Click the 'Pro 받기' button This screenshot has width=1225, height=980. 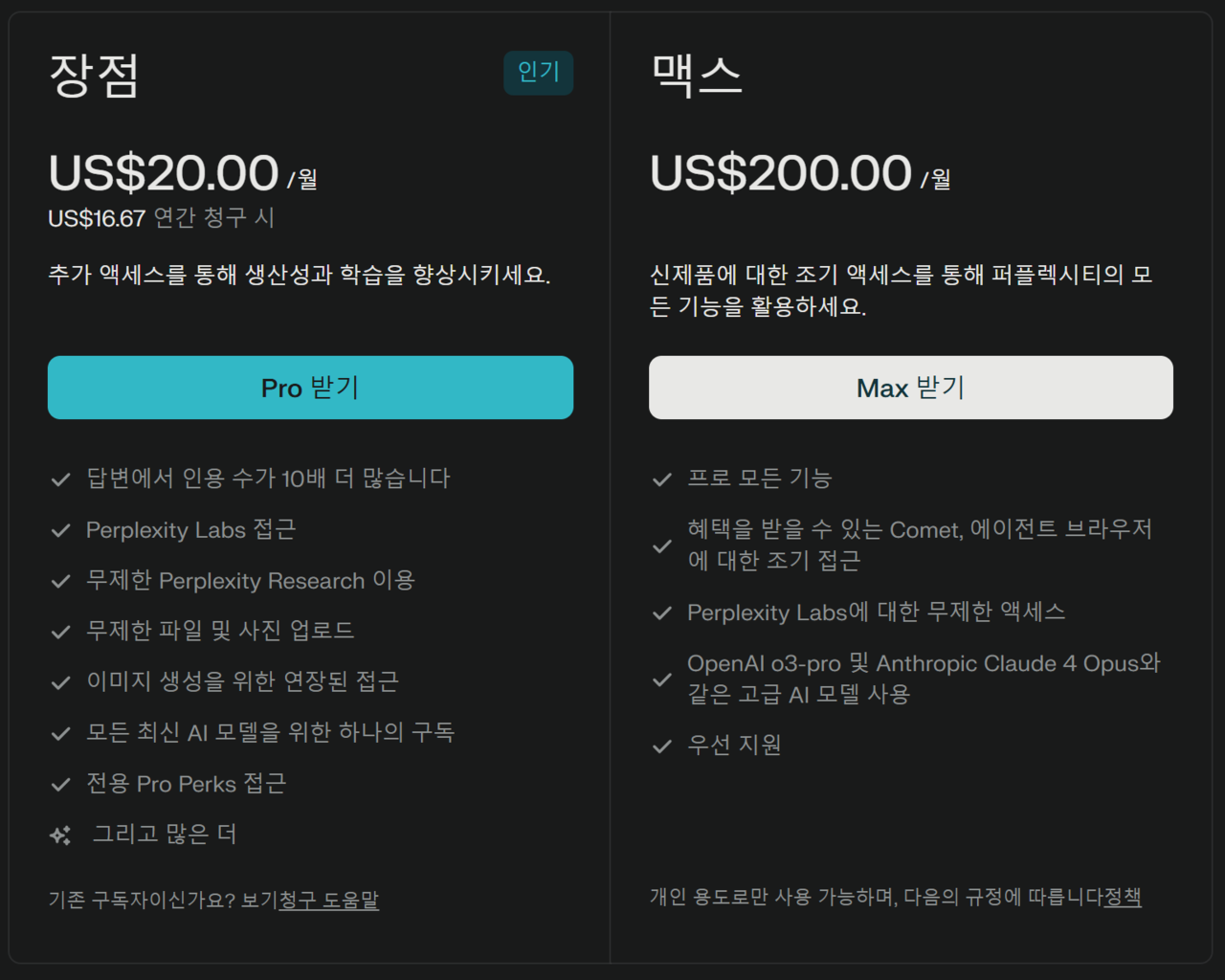[309, 388]
